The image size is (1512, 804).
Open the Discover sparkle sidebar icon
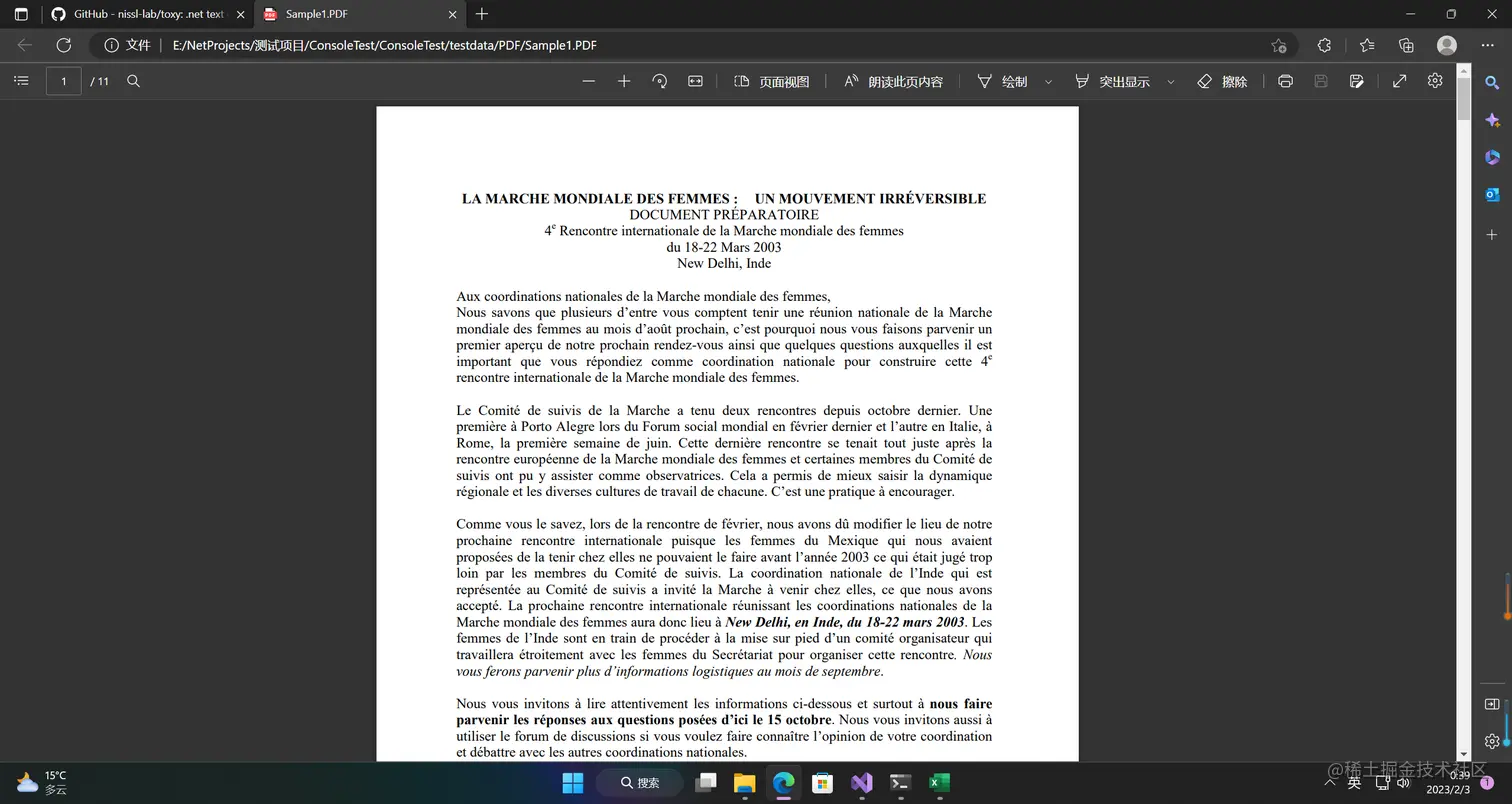[1492, 120]
